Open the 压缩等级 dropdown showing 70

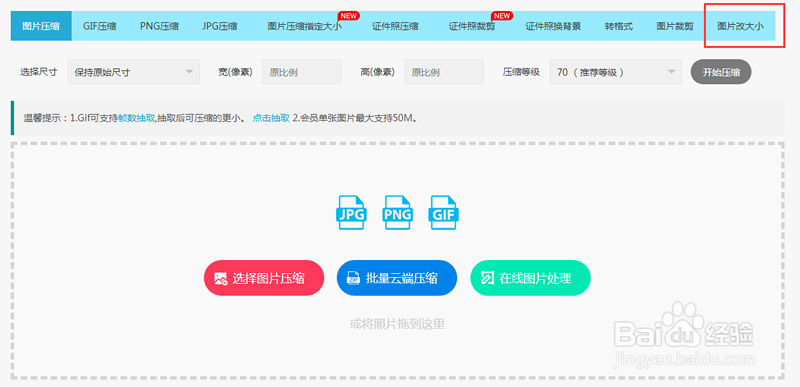click(616, 72)
